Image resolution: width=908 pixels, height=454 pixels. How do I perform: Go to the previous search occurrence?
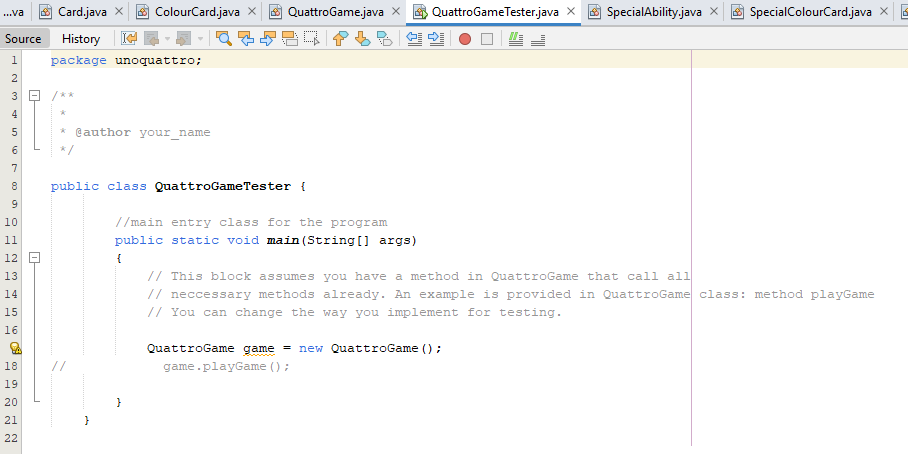tap(246, 39)
